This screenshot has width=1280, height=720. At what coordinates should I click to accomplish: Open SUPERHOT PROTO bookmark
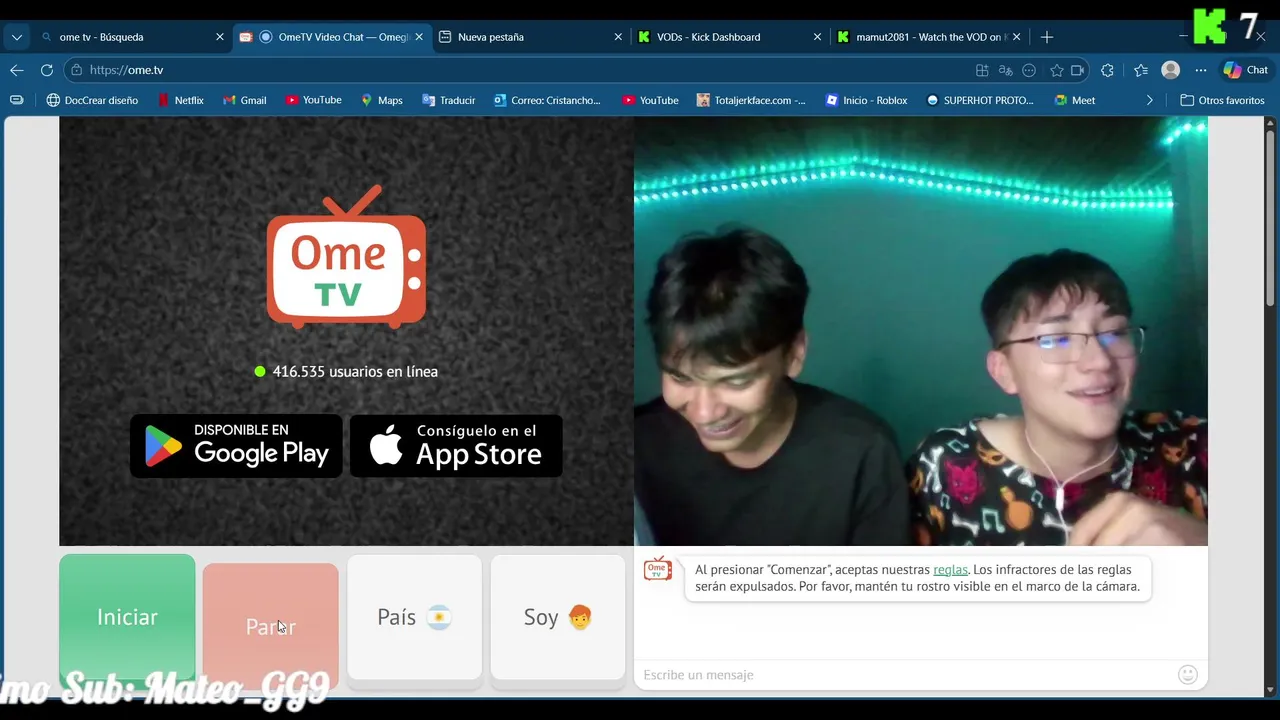pos(979,100)
